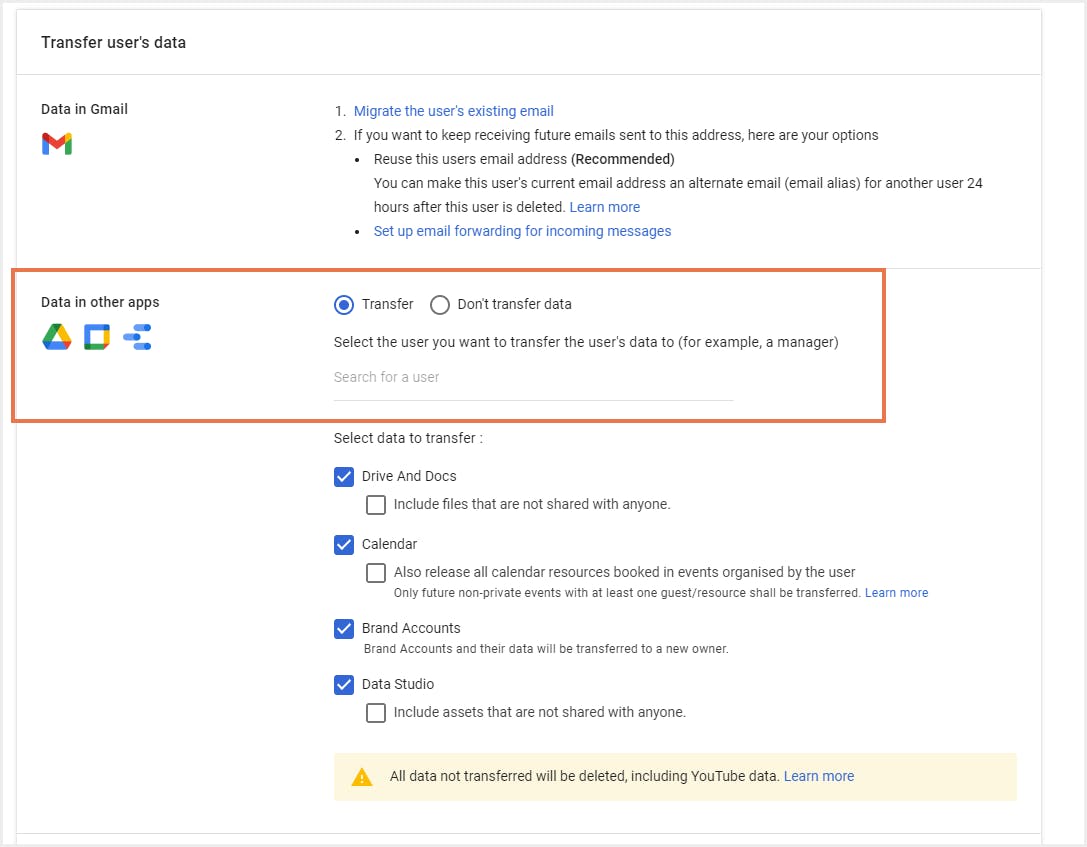Enable include assets not shared with anyone
Image resolution: width=1087 pixels, height=847 pixels.
click(x=376, y=713)
